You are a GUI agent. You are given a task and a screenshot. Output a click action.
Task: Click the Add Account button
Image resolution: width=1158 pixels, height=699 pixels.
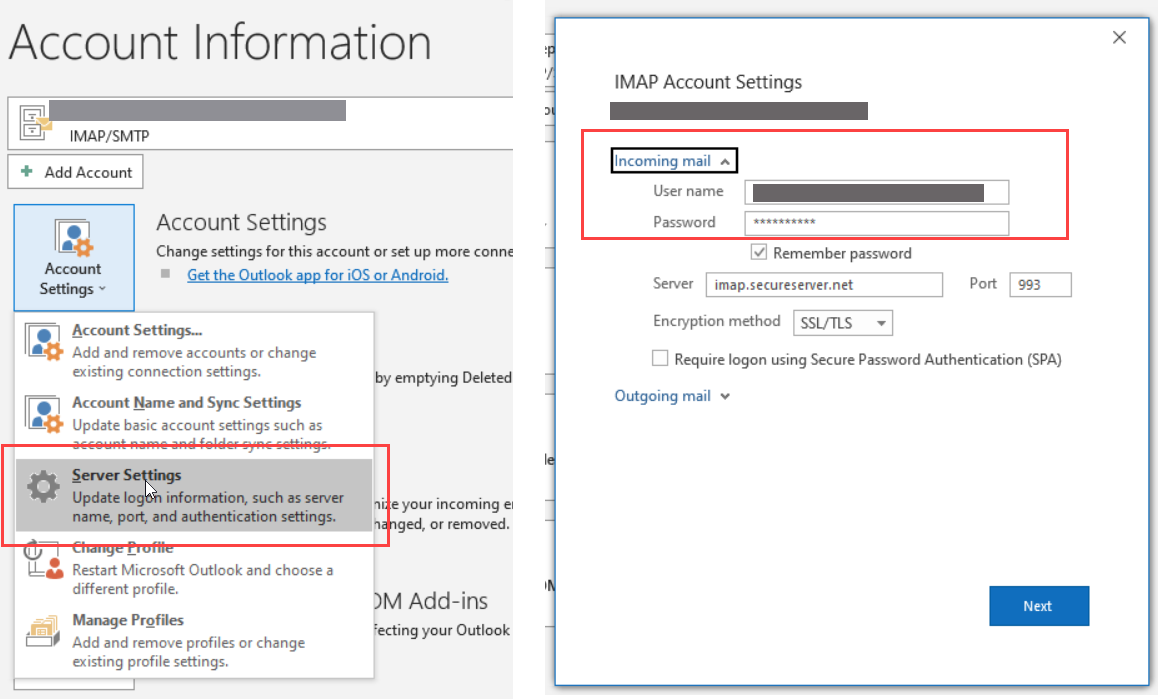75,172
